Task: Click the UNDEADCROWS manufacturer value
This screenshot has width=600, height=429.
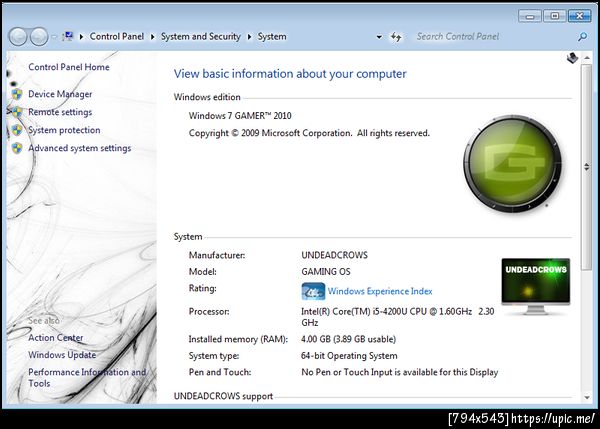Action: coord(334,255)
